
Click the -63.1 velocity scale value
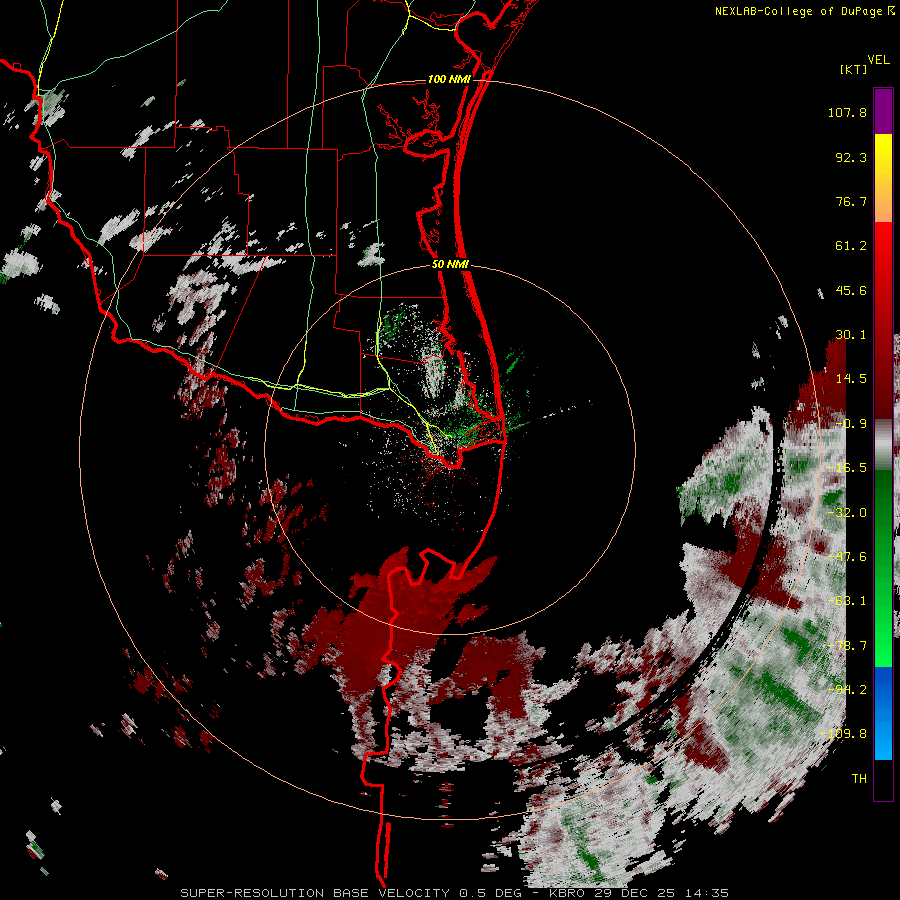pos(847,601)
